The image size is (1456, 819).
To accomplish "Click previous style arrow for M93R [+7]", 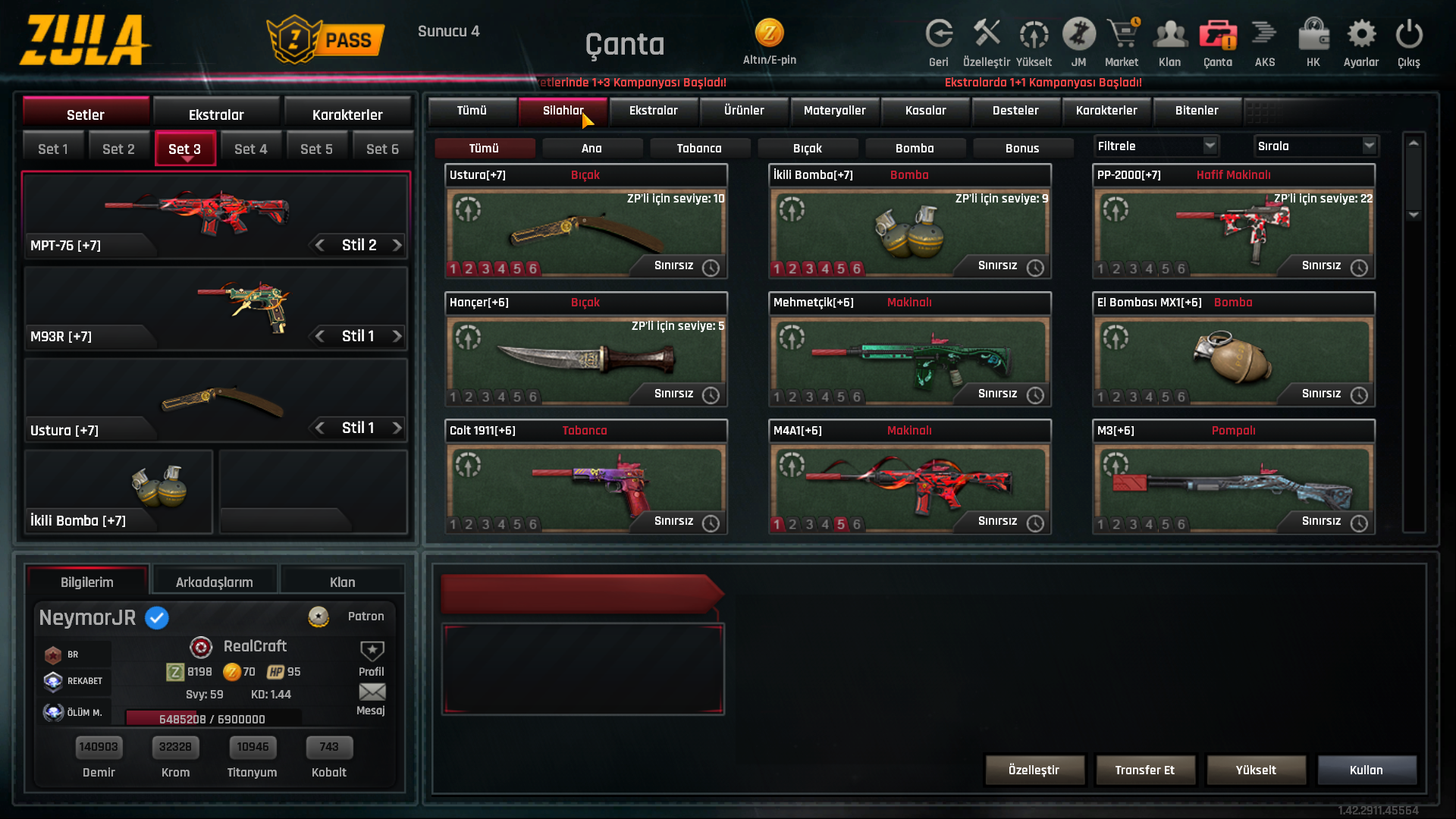I will pyautogui.click(x=319, y=336).
